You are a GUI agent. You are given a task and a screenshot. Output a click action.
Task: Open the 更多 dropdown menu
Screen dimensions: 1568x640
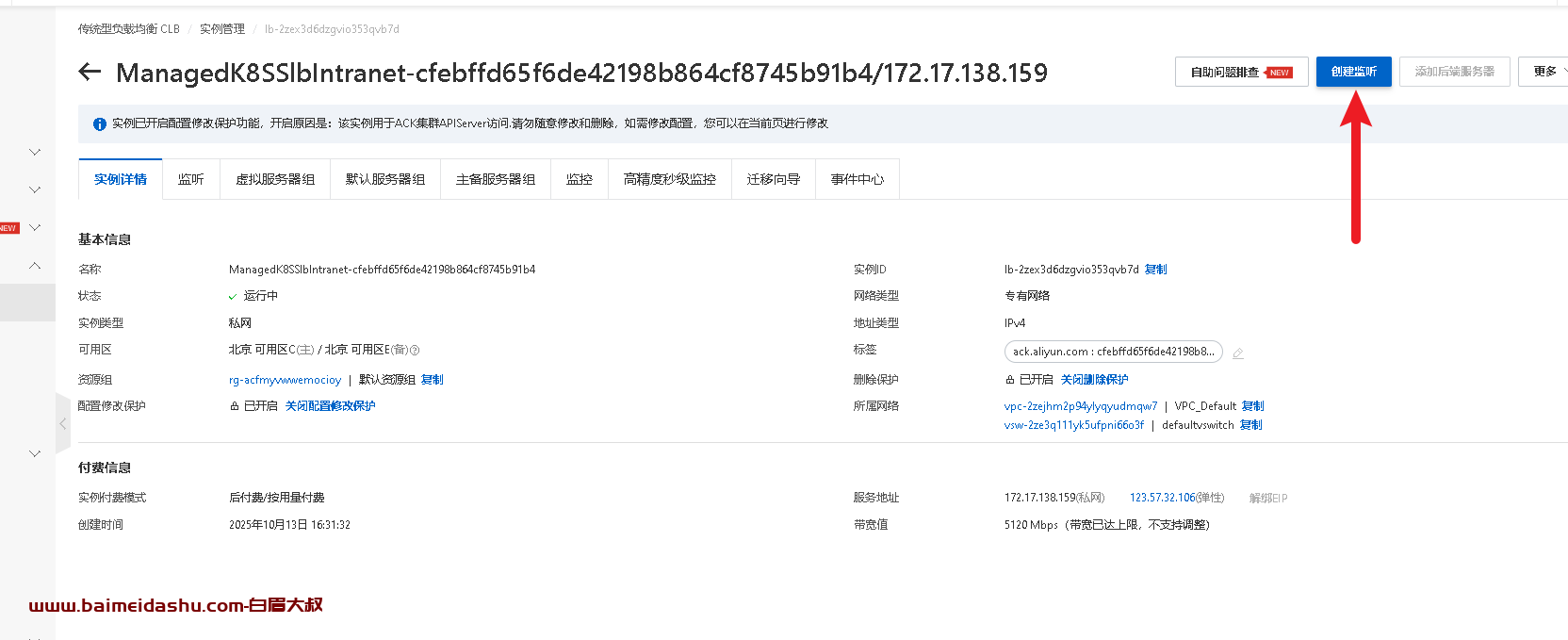(1545, 72)
